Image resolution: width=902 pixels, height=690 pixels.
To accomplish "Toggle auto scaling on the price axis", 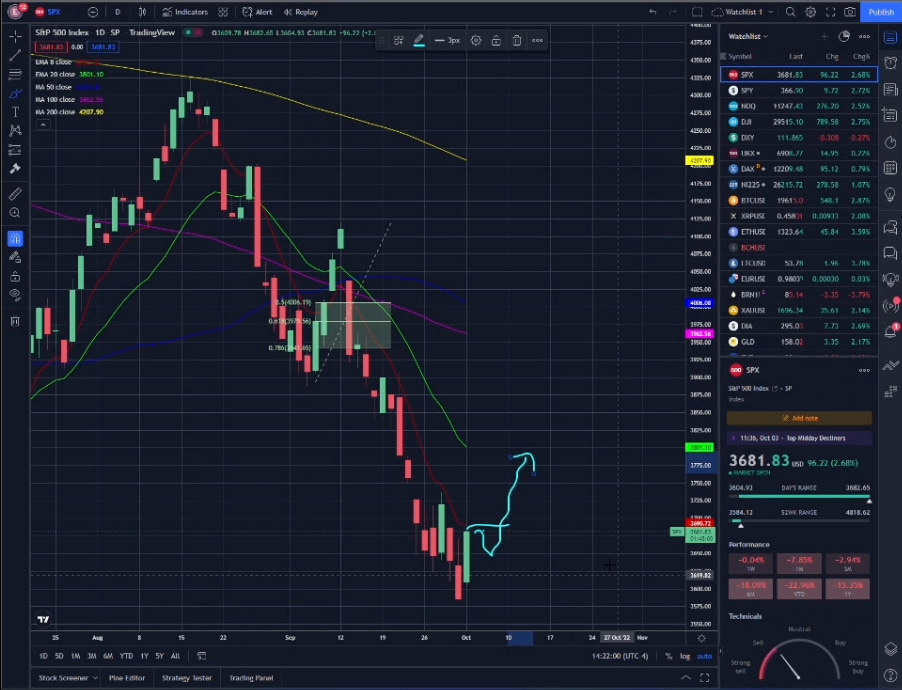I will [x=704, y=657].
